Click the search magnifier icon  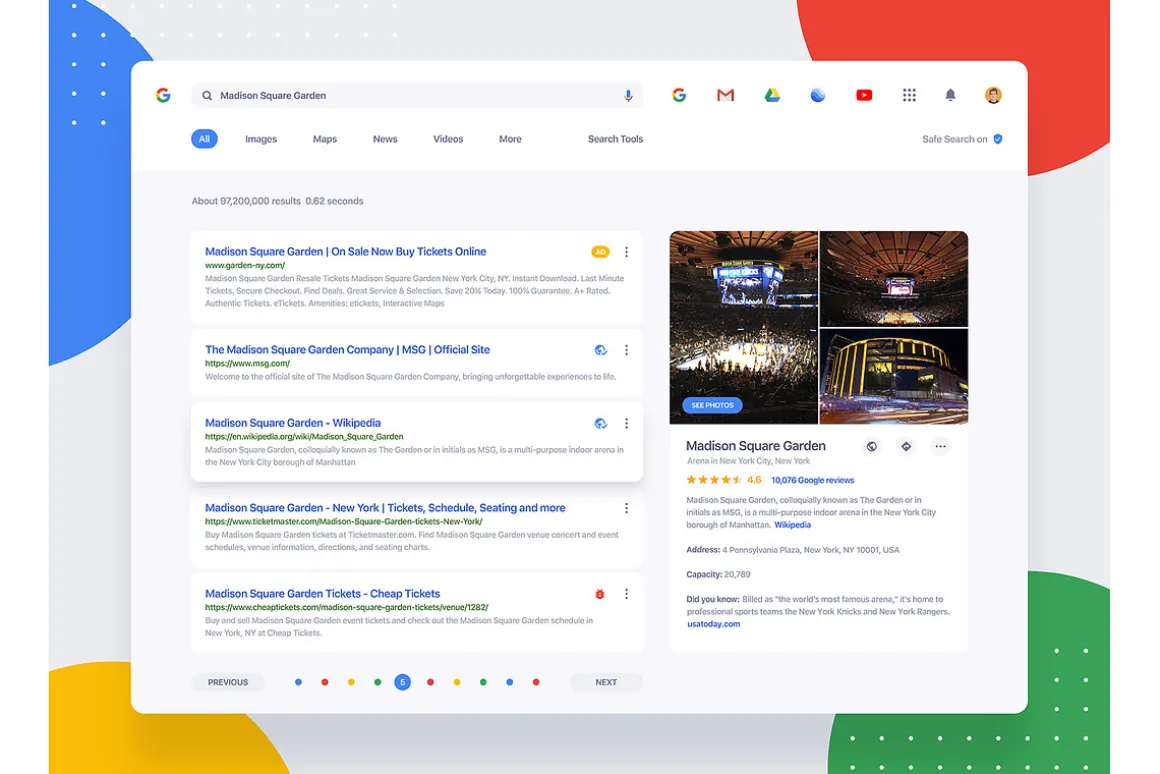coord(207,95)
